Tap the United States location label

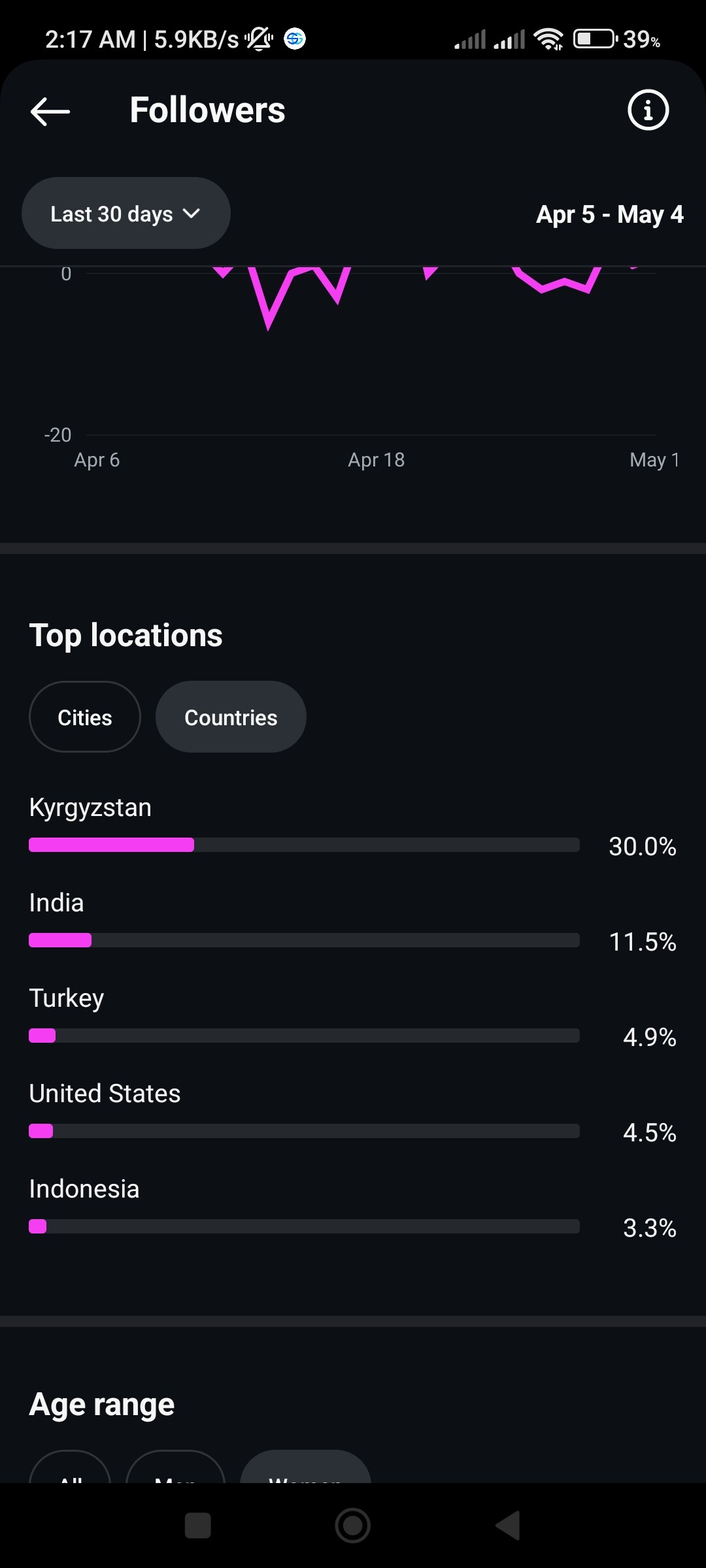[x=105, y=1094]
